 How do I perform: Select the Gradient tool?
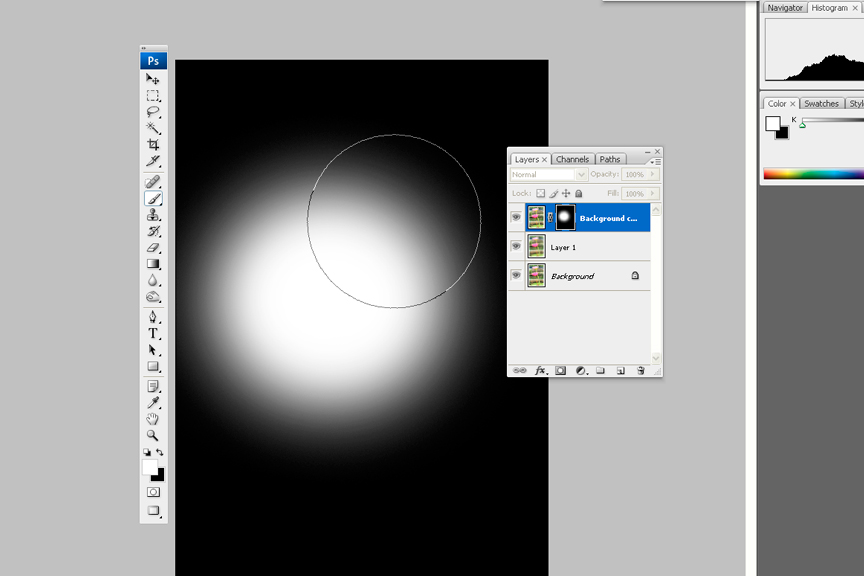click(153, 264)
